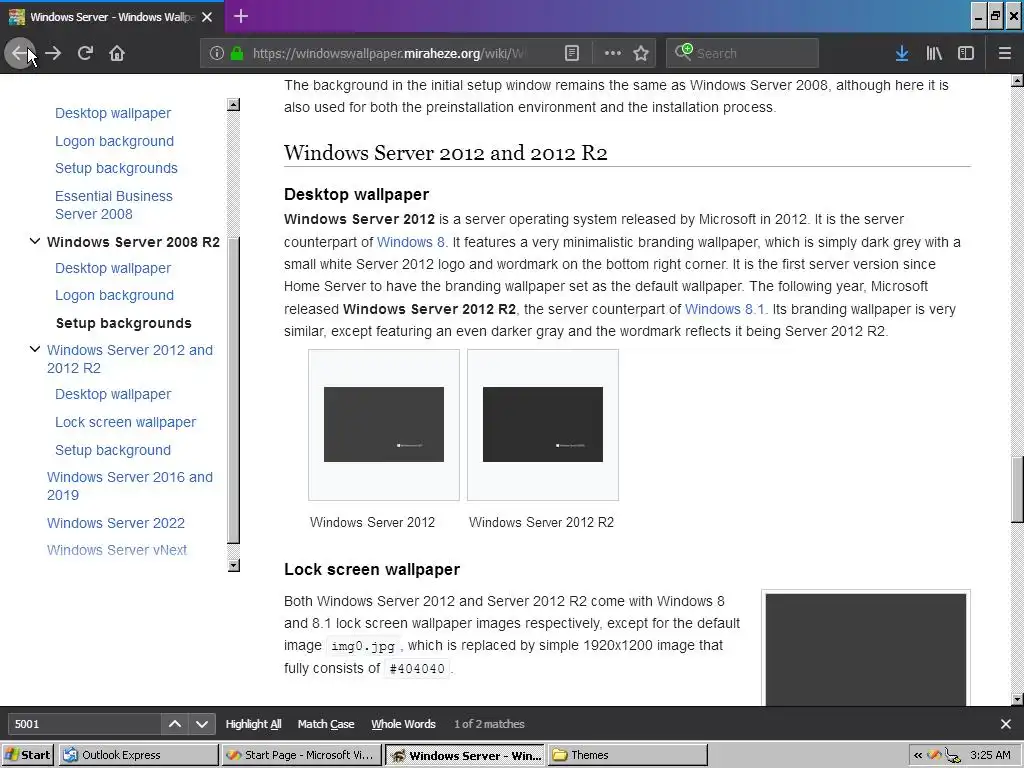The height and width of the screenshot is (768, 1024).
Task: Toggle Highlight All in find bar
Action: pyautogui.click(x=253, y=724)
